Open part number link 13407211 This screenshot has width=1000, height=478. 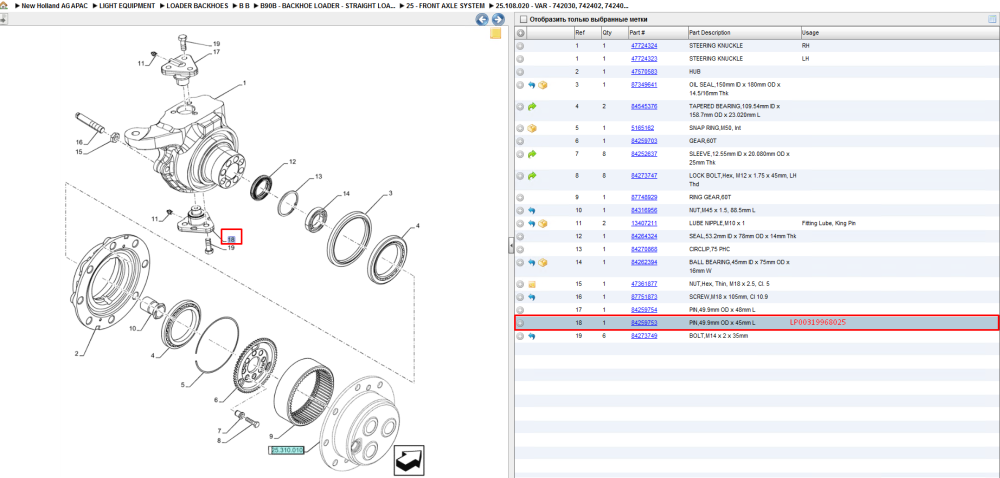tap(643, 223)
